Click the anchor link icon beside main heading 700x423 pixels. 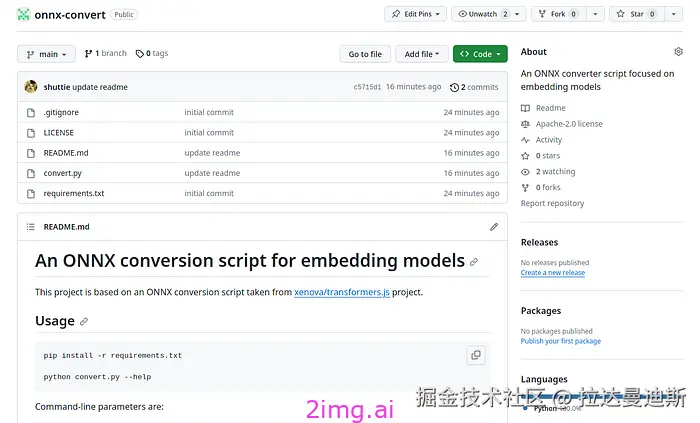[474, 262]
